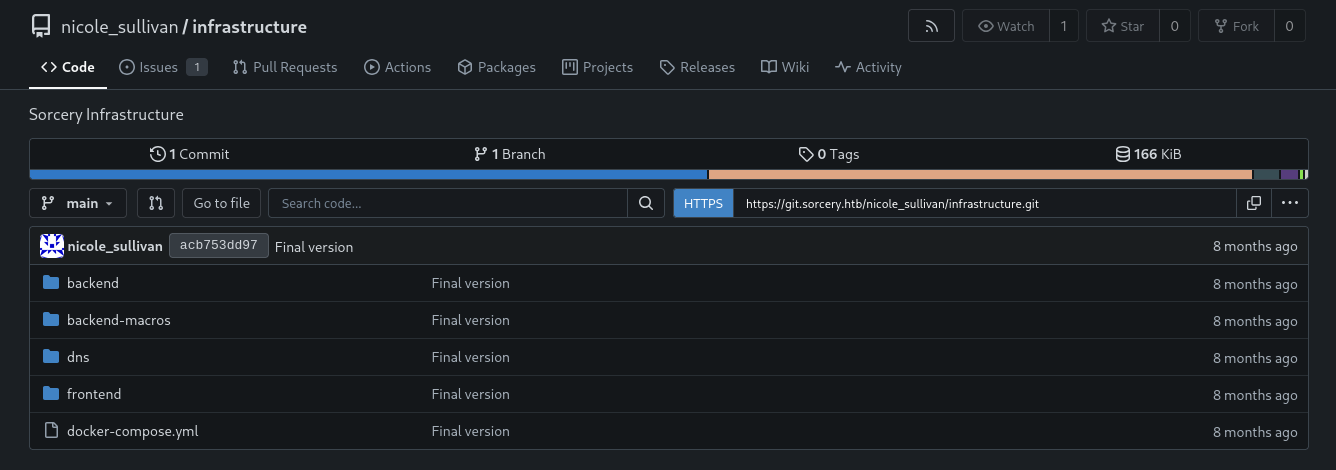Open the compare branches icon button
The width and height of the screenshot is (1336, 470).
(x=155, y=203)
